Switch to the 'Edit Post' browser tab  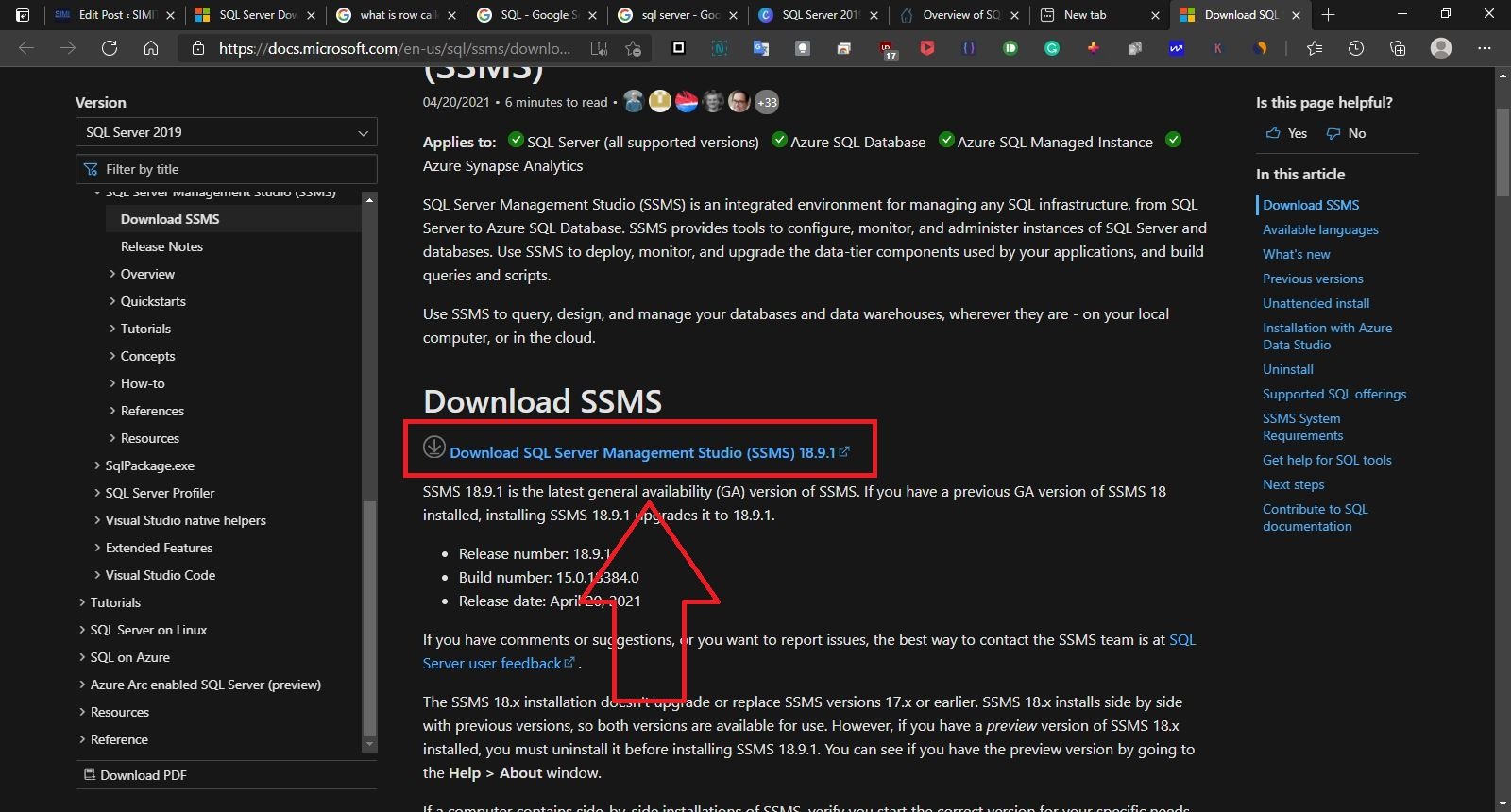[x=113, y=15]
